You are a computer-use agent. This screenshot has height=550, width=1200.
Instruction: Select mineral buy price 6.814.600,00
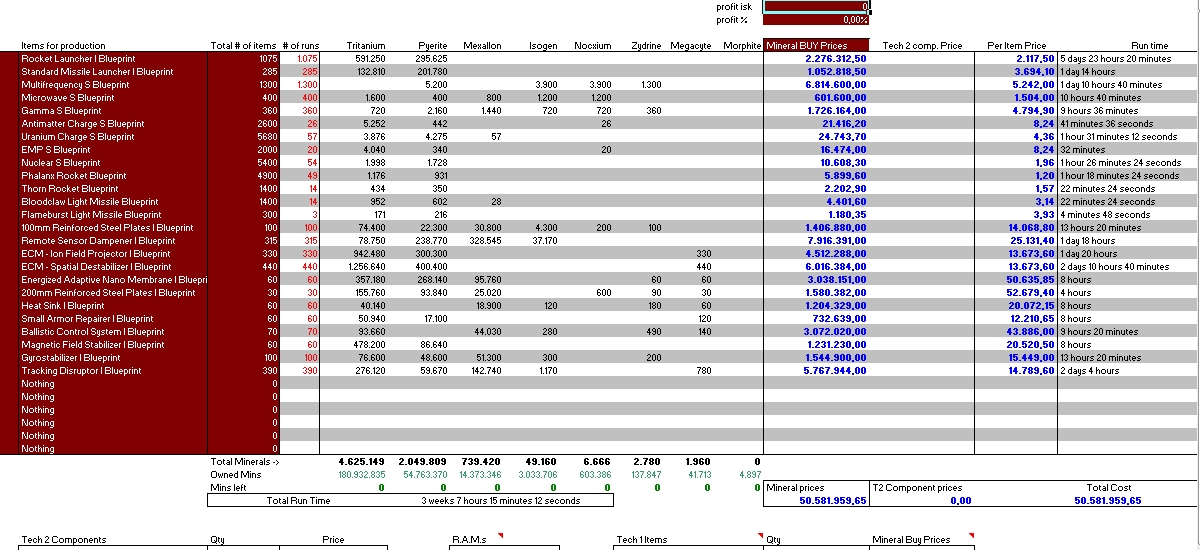coord(836,85)
